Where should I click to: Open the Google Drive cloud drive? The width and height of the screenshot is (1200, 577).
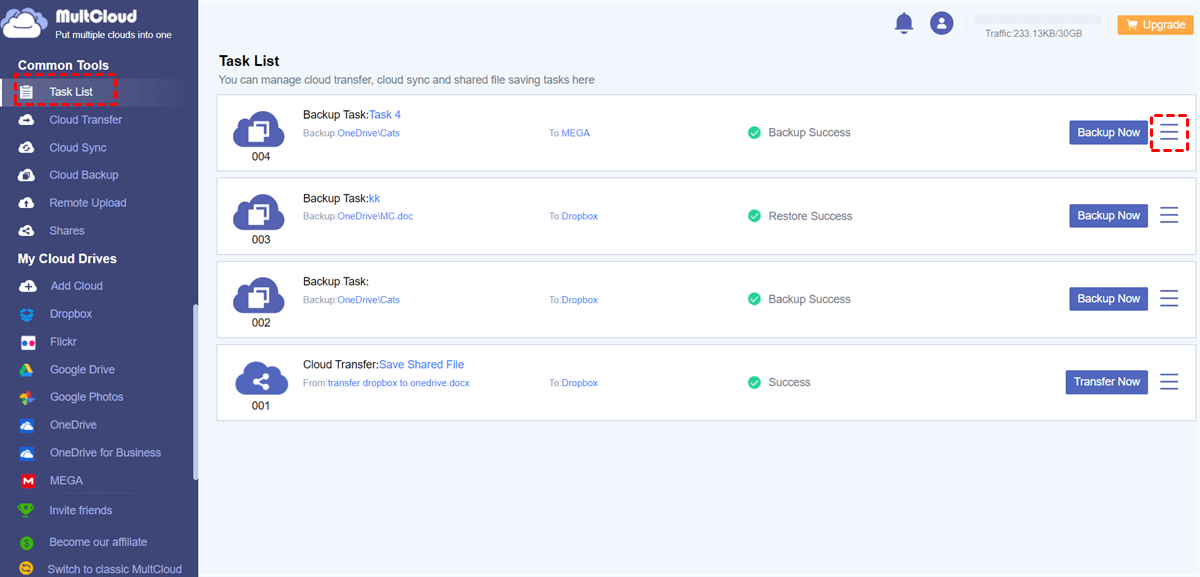82,370
